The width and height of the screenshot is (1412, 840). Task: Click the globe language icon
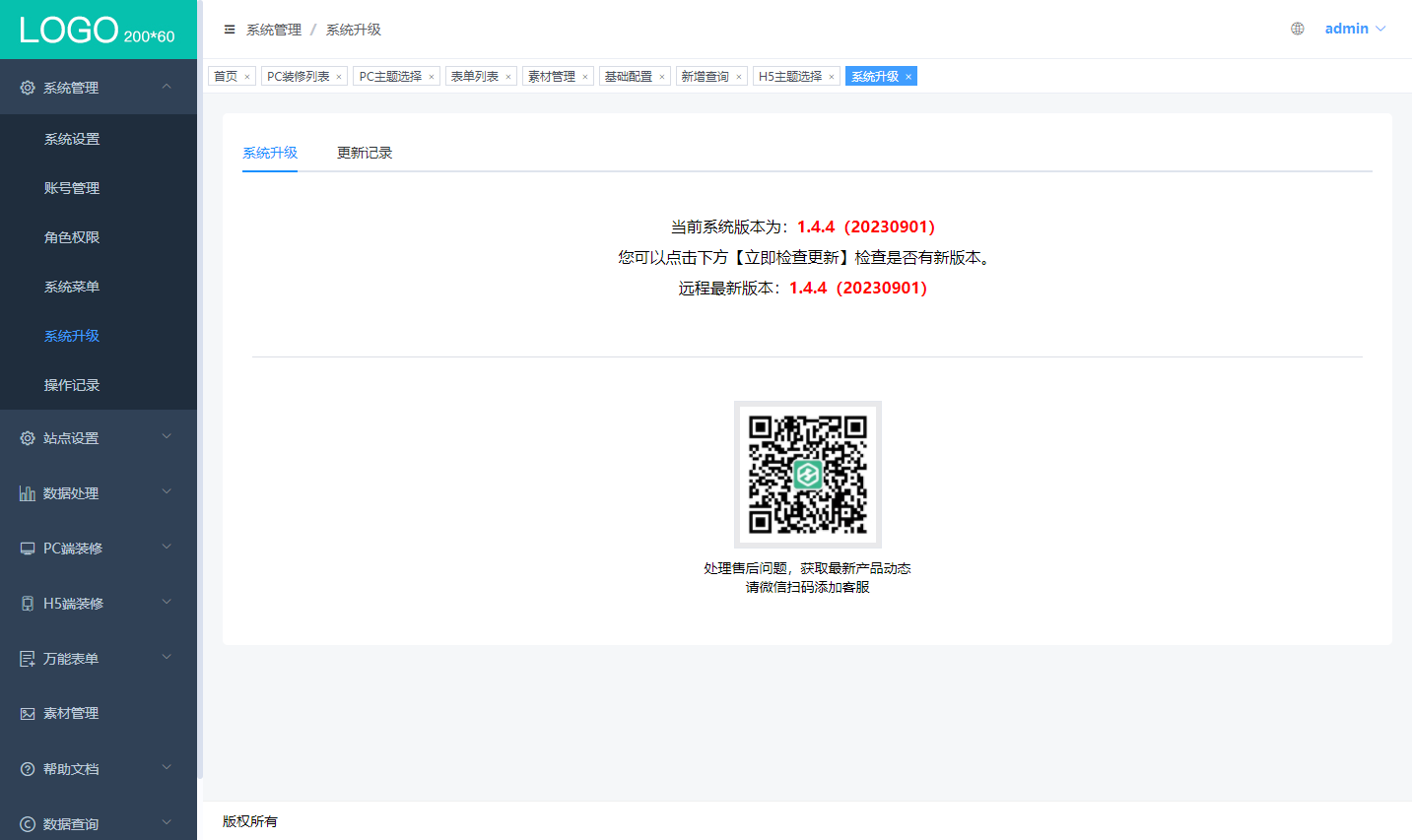1298,29
